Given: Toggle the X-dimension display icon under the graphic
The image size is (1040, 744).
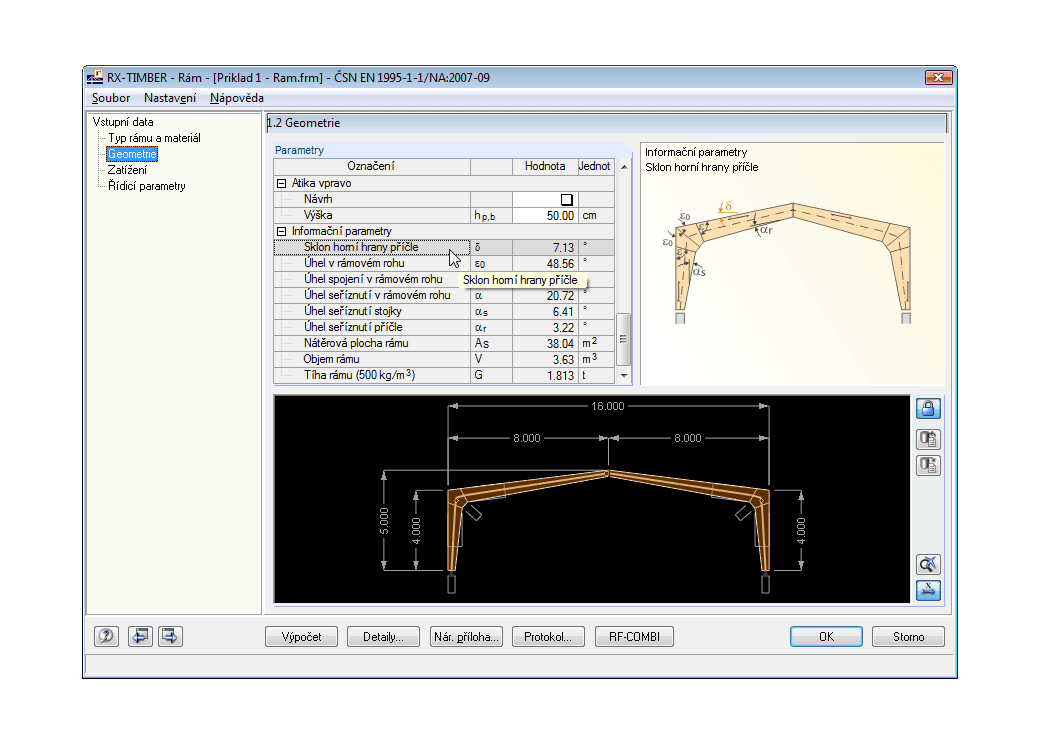Looking at the screenshot, I should (927, 590).
